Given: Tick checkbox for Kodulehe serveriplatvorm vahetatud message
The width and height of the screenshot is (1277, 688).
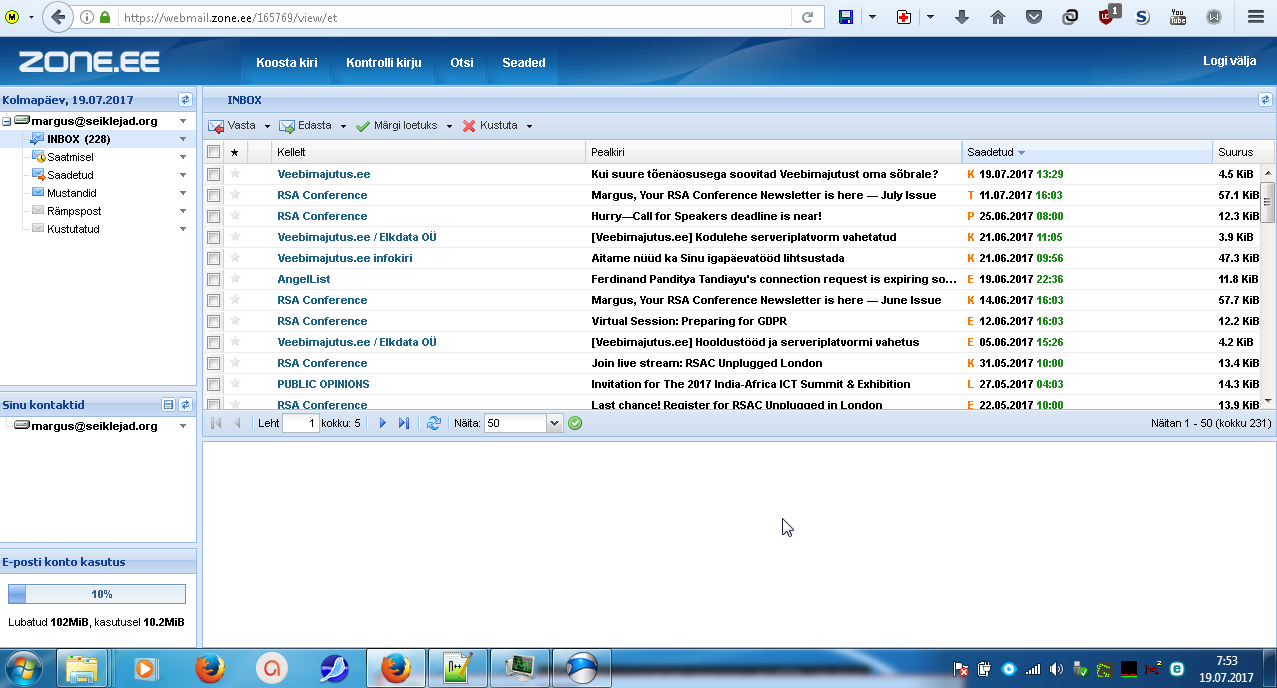Looking at the screenshot, I should point(213,237).
